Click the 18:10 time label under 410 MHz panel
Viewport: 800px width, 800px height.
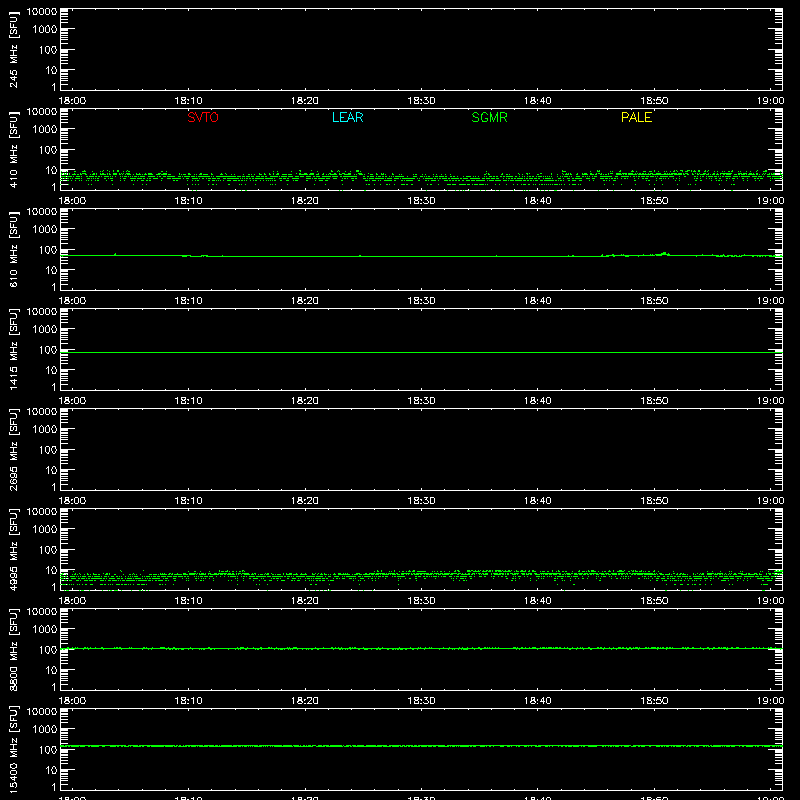pyautogui.click(x=188, y=201)
